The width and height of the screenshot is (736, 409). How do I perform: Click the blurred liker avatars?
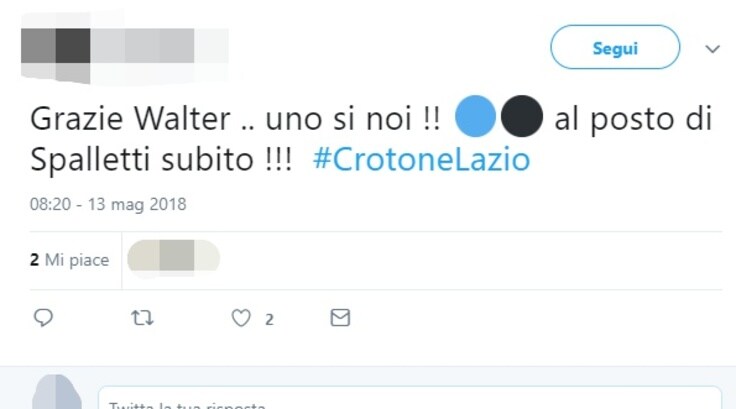click(x=173, y=257)
